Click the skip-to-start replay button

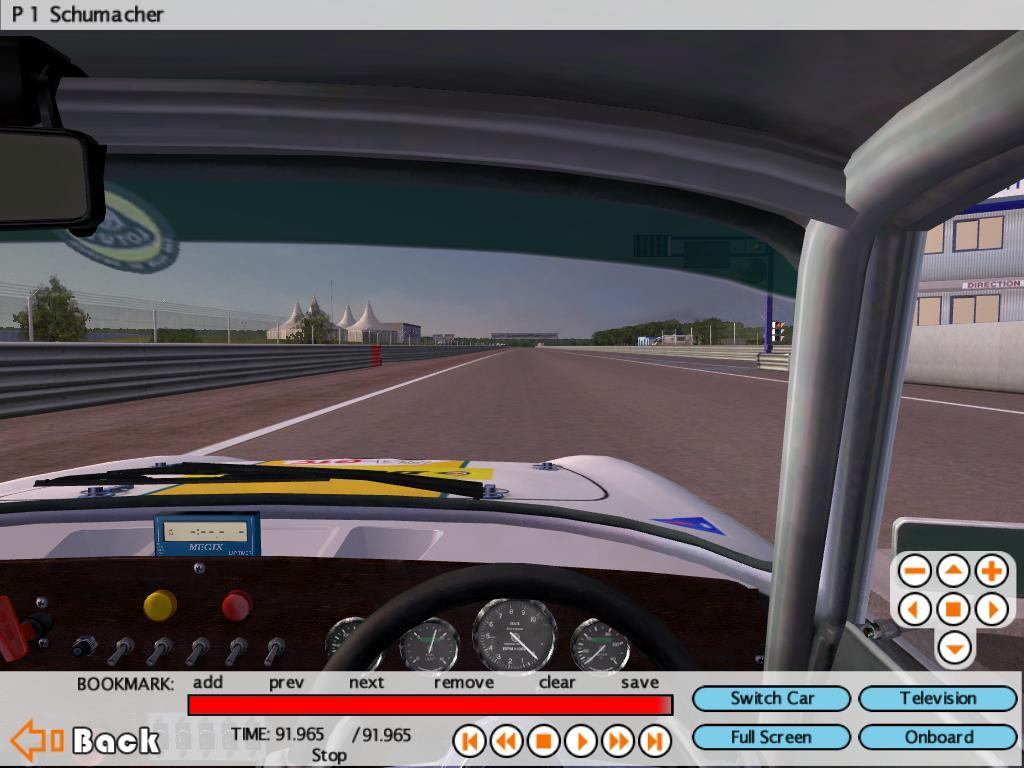click(x=469, y=741)
